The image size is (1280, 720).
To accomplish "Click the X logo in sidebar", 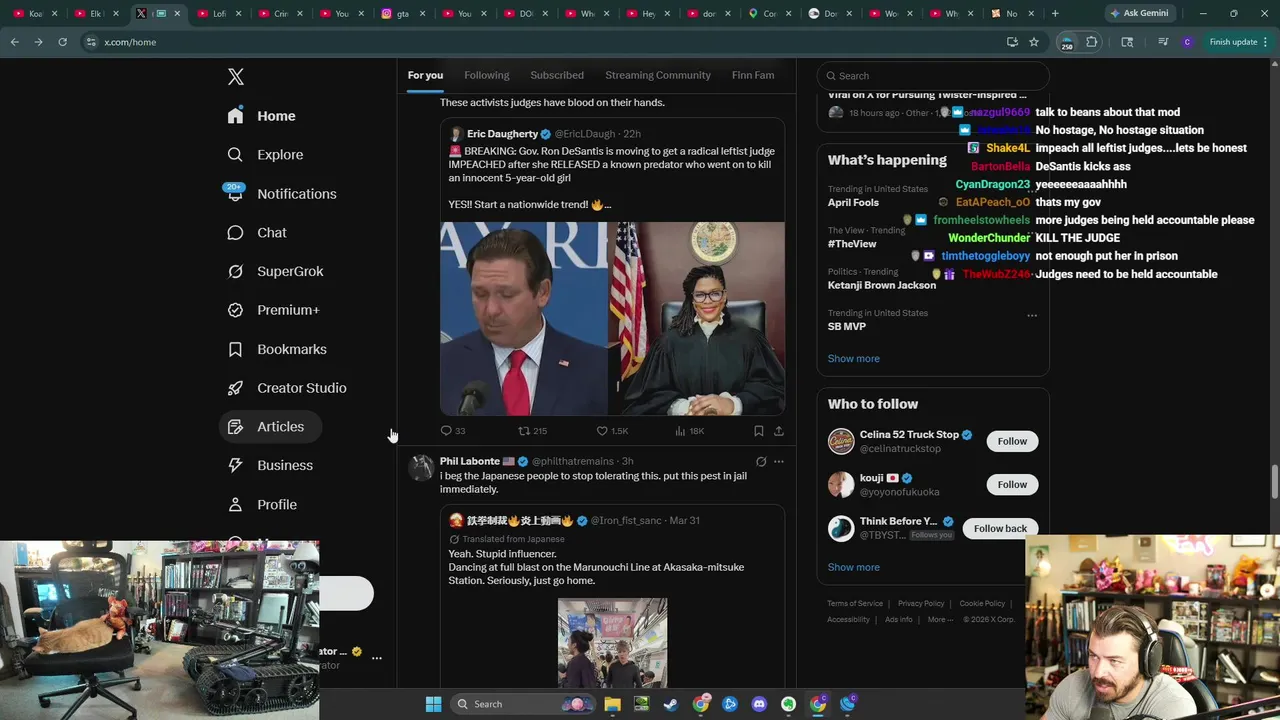I will coord(235,77).
